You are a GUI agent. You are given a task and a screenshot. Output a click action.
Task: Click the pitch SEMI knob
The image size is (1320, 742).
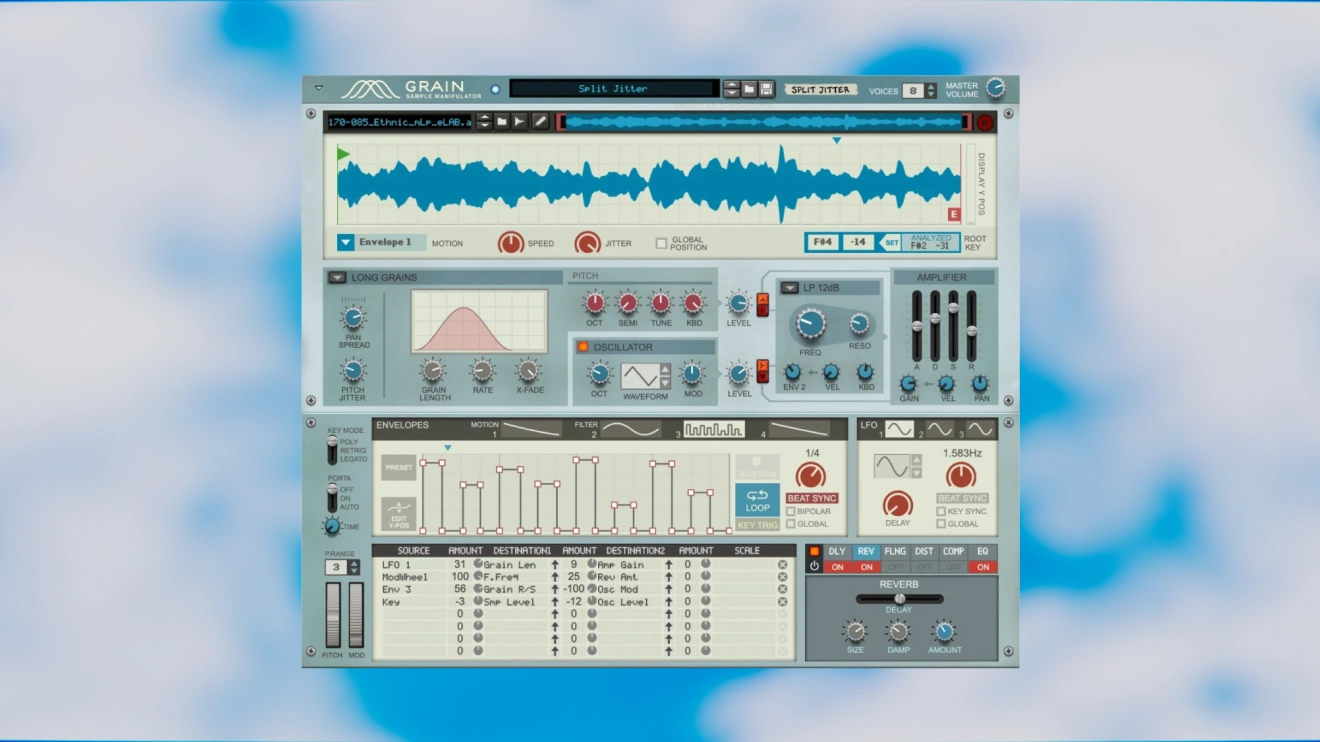[x=628, y=303]
